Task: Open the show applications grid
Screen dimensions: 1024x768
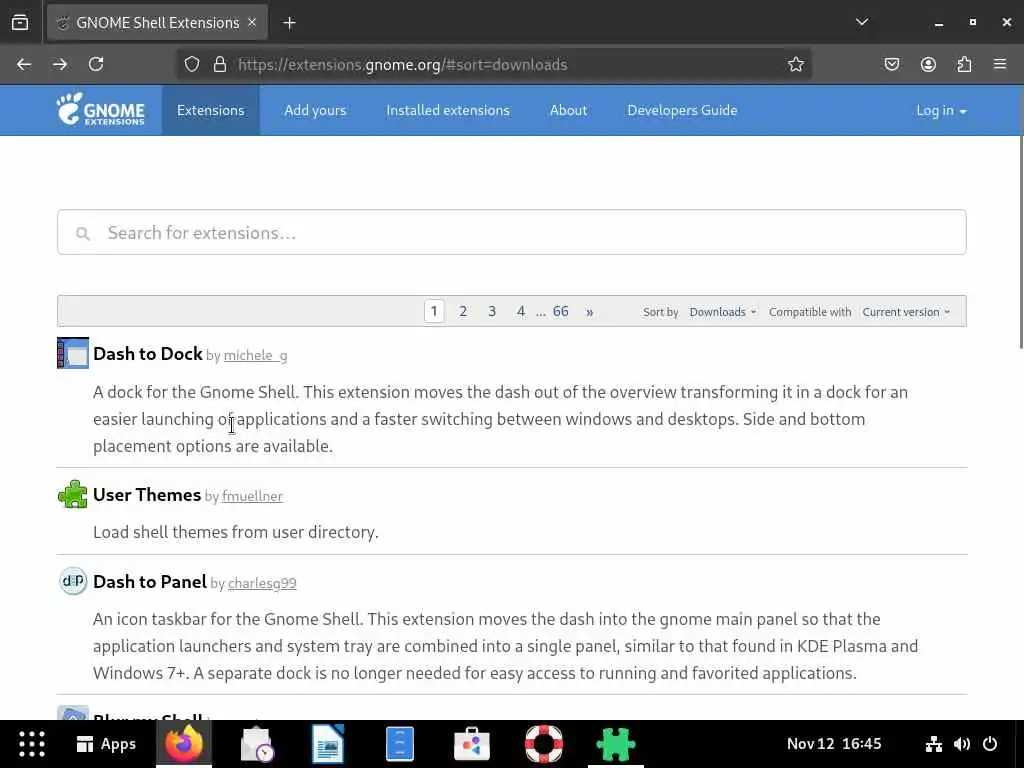Action: click(31, 744)
